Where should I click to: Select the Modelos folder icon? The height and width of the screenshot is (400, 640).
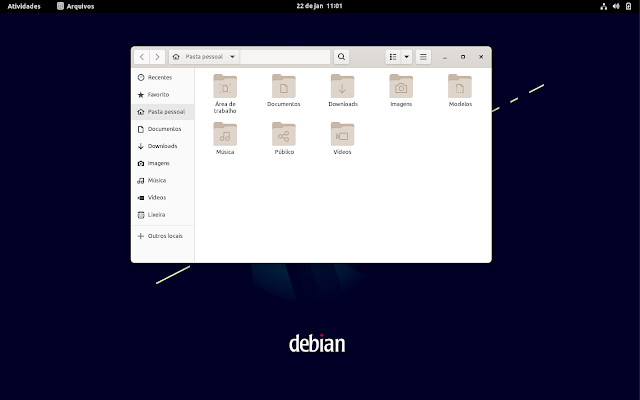click(x=460, y=86)
